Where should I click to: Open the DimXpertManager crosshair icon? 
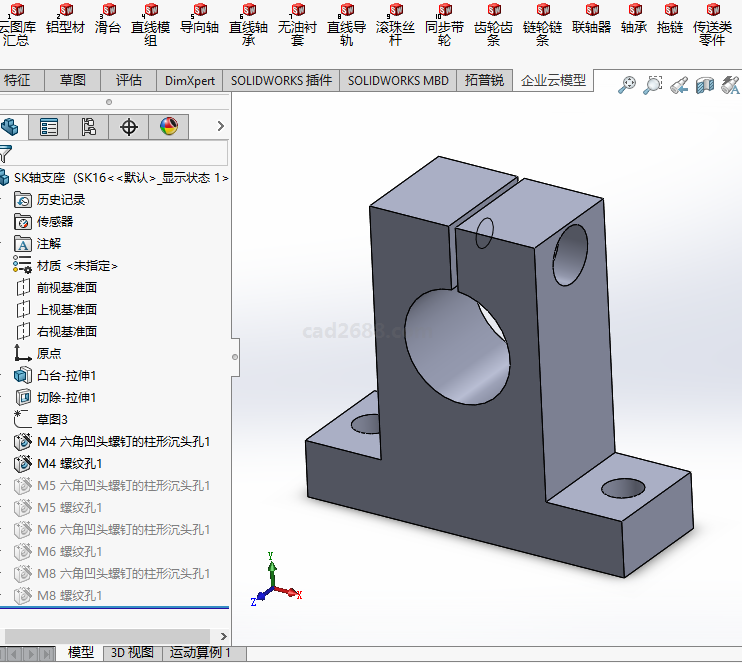click(x=128, y=127)
